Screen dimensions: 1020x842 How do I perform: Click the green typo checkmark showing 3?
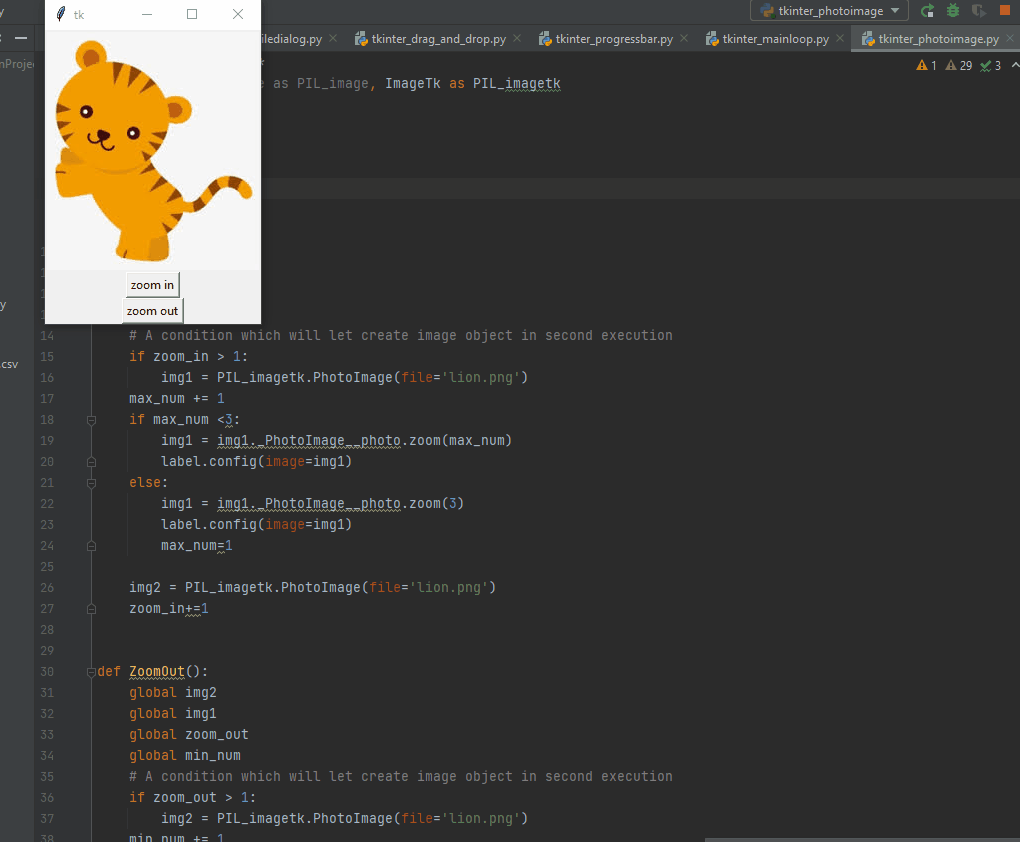991,66
